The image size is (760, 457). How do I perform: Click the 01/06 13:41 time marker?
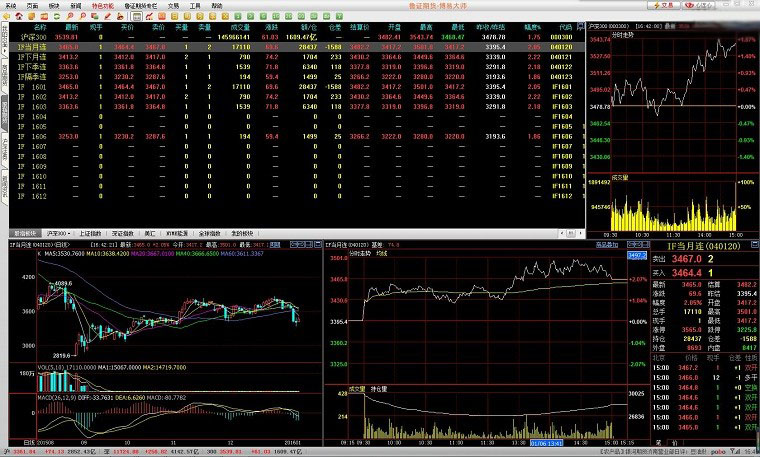point(546,443)
